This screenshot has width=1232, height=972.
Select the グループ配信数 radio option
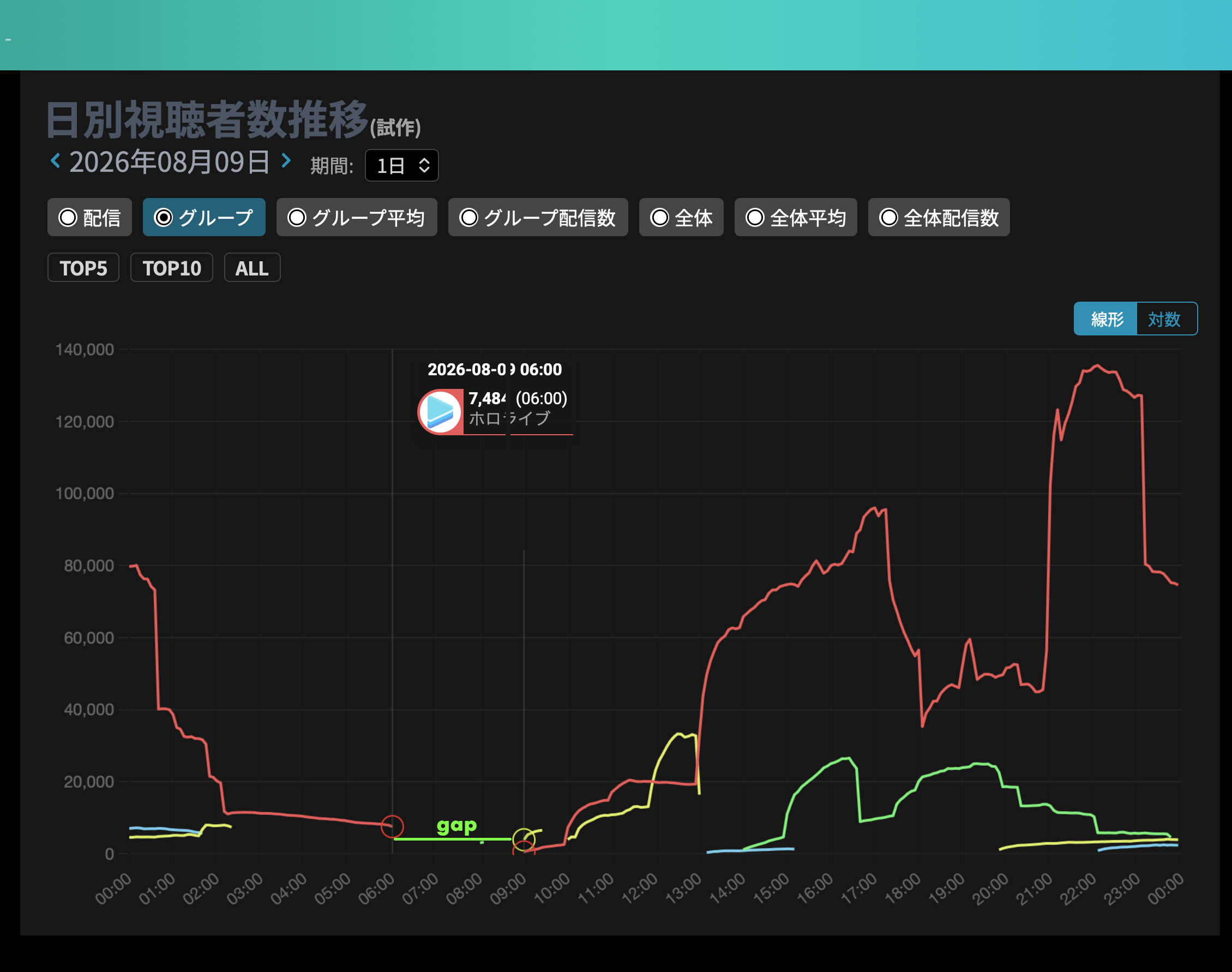tap(538, 217)
